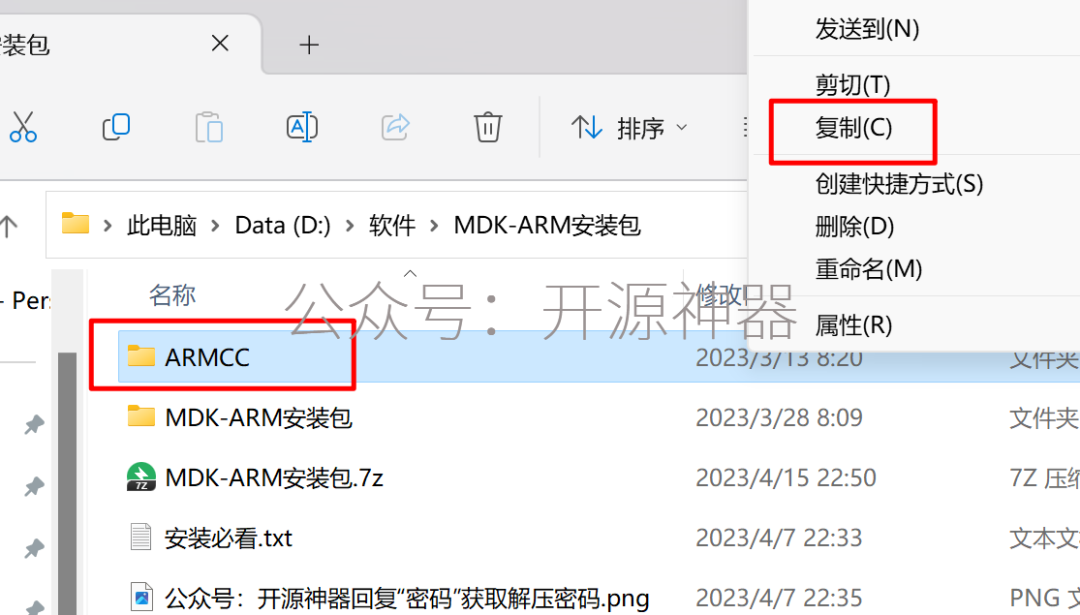Click the Cut scissors icon in toolbar

(23, 127)
